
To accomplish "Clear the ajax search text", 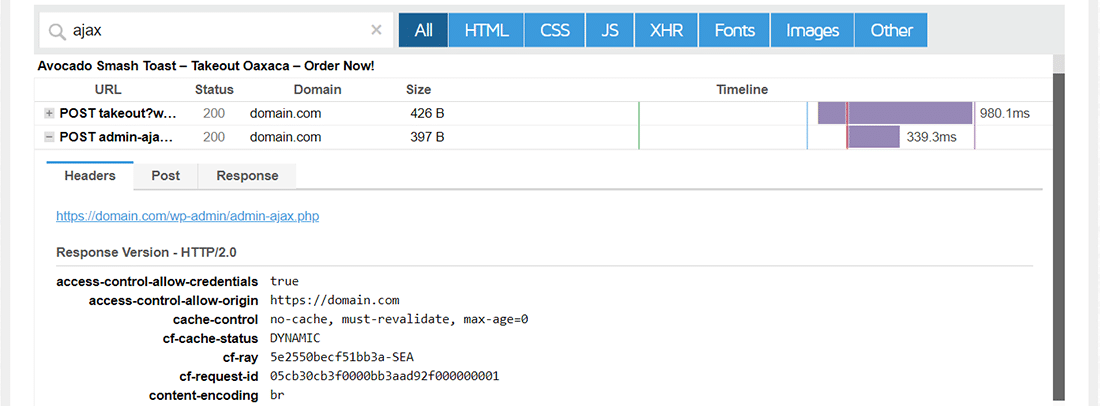I will (x=376, y=30).
